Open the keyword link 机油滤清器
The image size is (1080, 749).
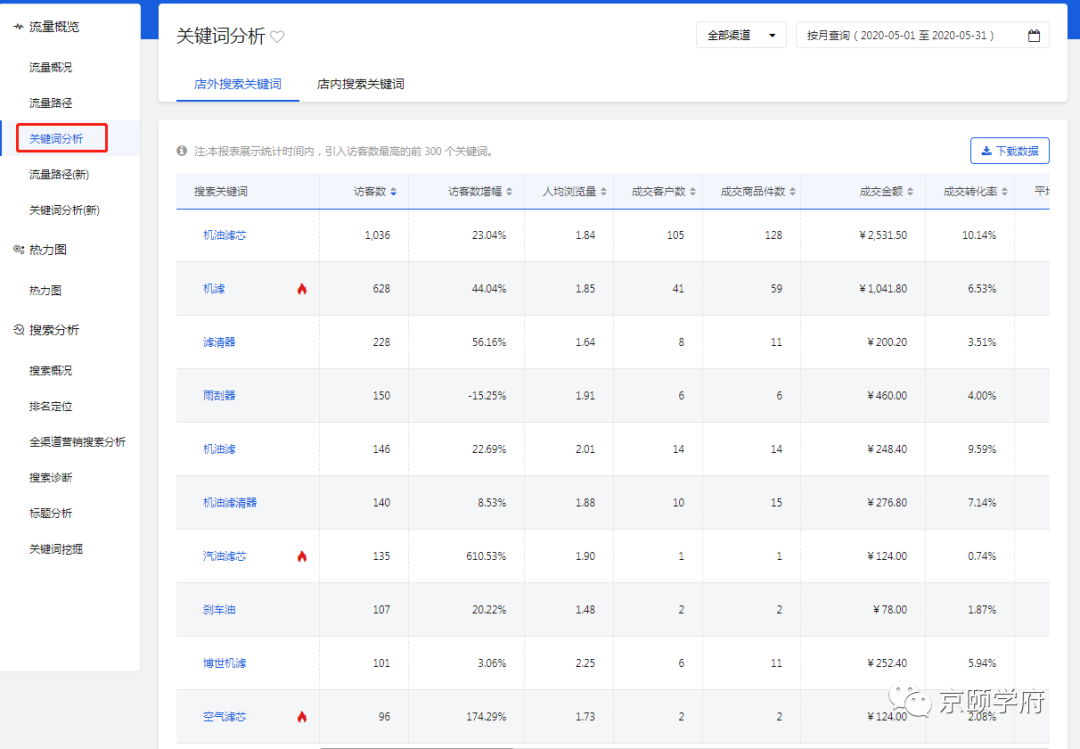(230, 502)
